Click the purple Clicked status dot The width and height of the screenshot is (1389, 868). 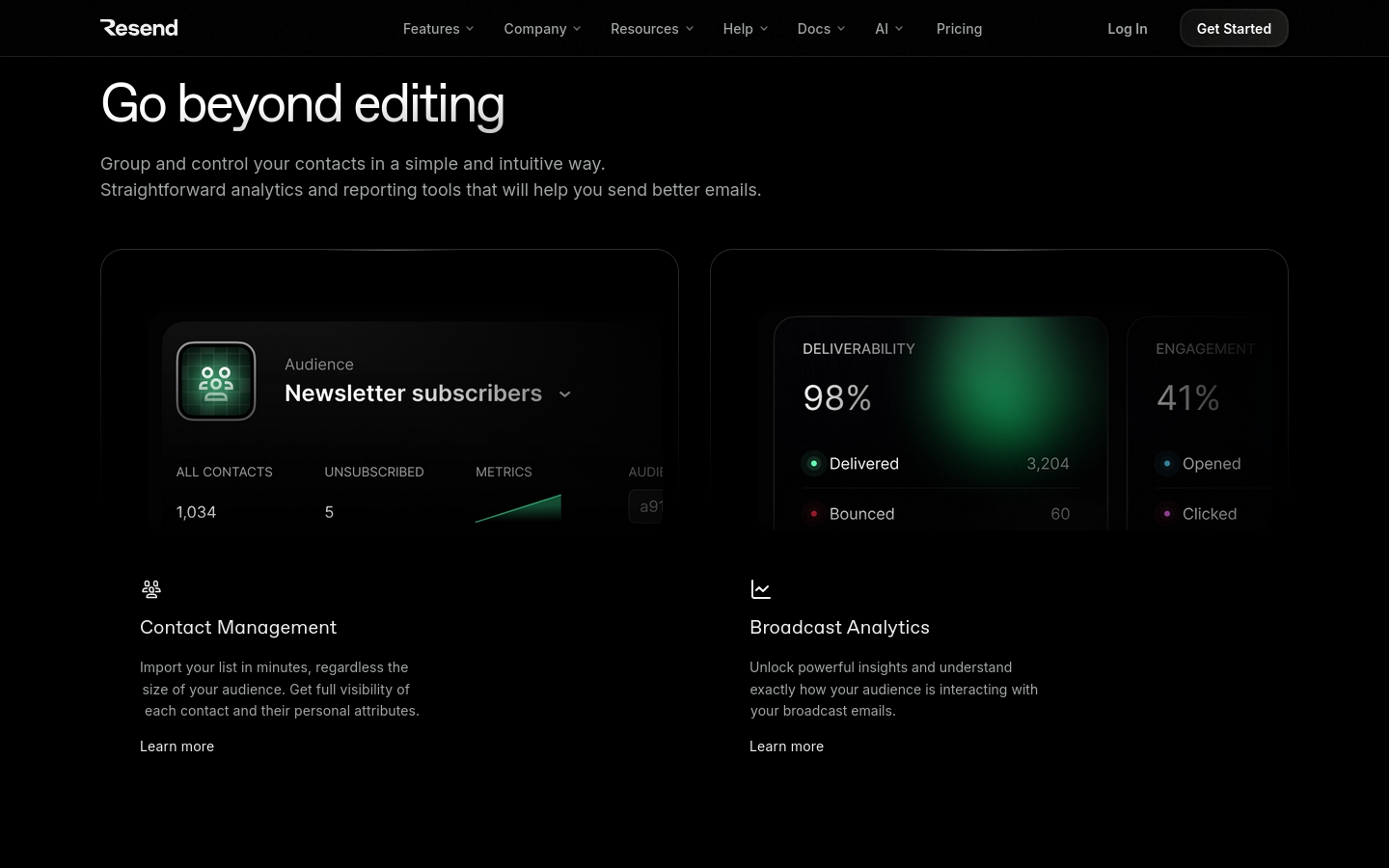pyautogui.click(x=1167, y=514)
